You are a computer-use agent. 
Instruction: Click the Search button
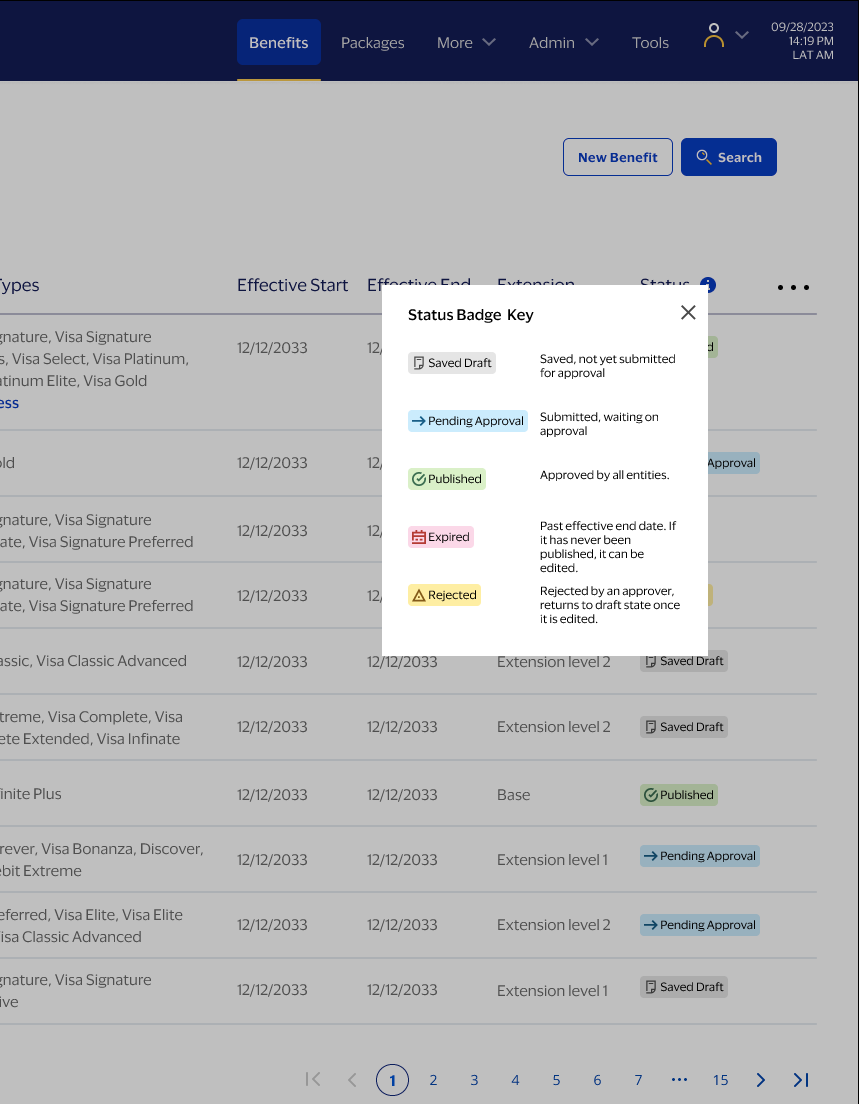[x=729, y=157]
